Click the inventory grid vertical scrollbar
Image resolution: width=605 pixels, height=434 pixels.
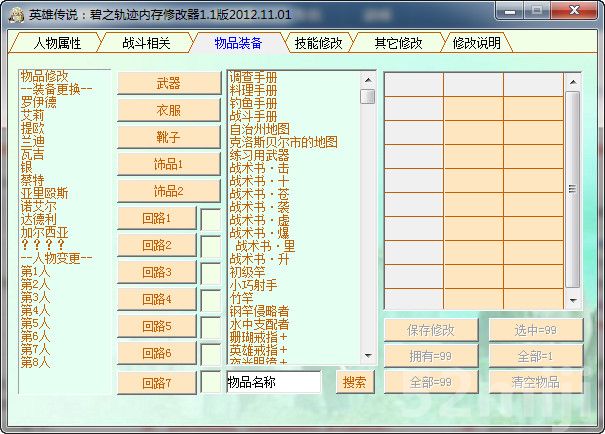click(573, 188)
